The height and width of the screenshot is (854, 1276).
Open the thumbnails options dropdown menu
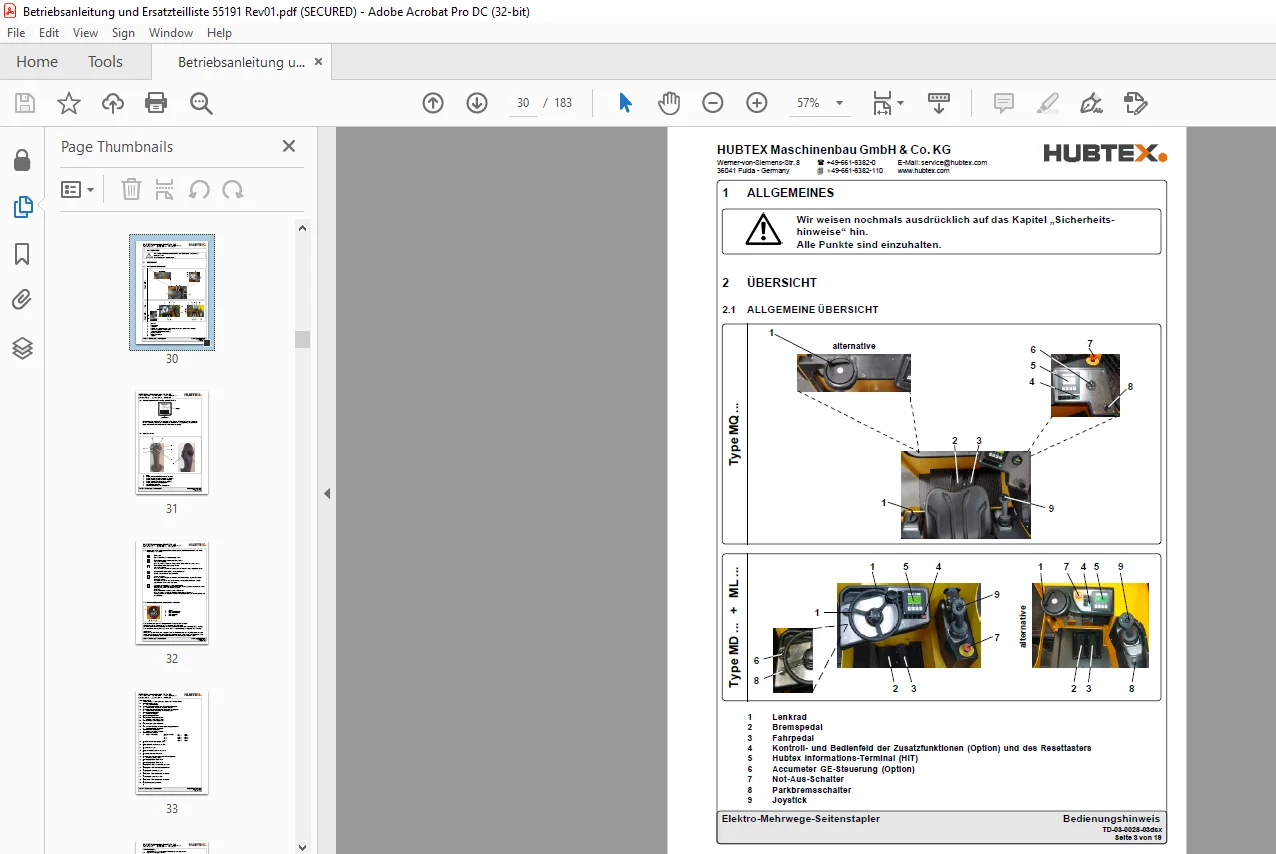point(77,189)
